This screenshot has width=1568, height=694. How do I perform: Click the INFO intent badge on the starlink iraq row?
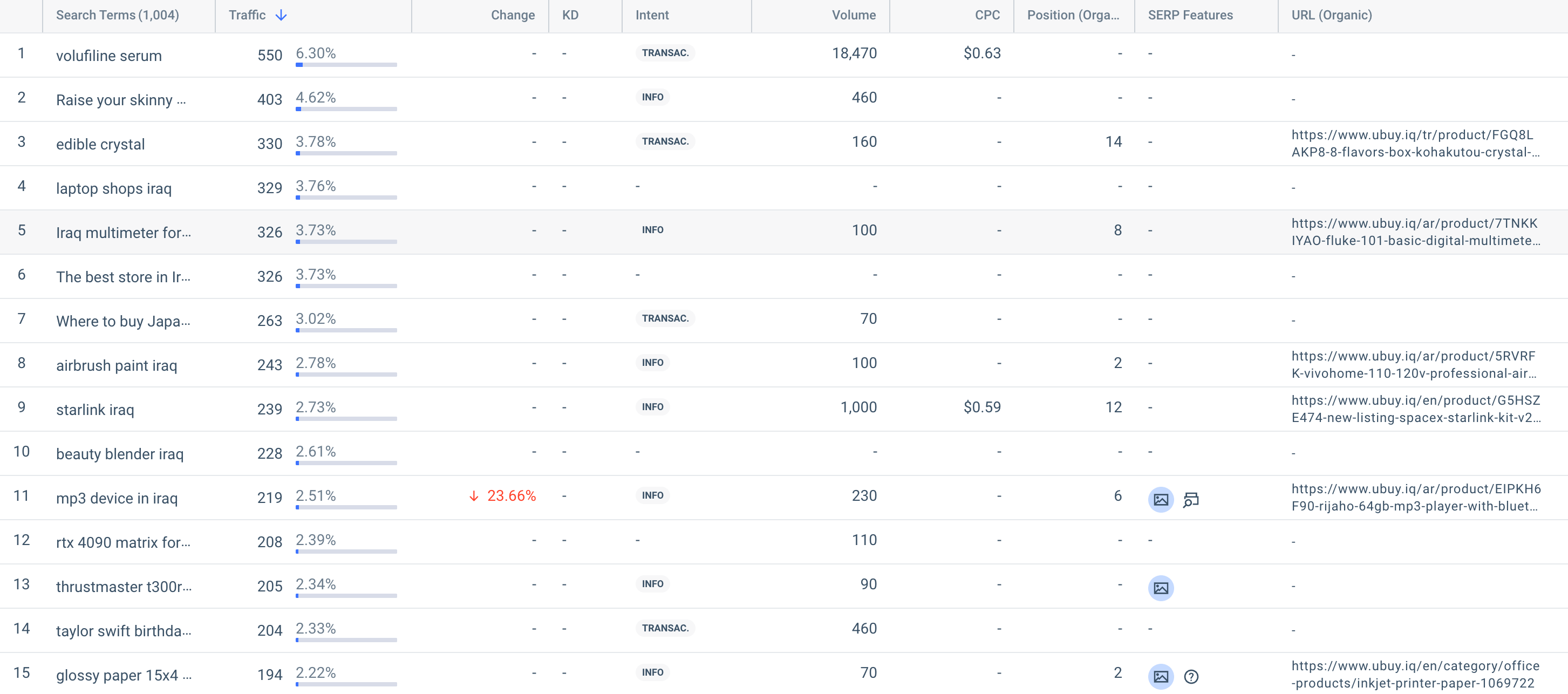click(x=652, y=407)
